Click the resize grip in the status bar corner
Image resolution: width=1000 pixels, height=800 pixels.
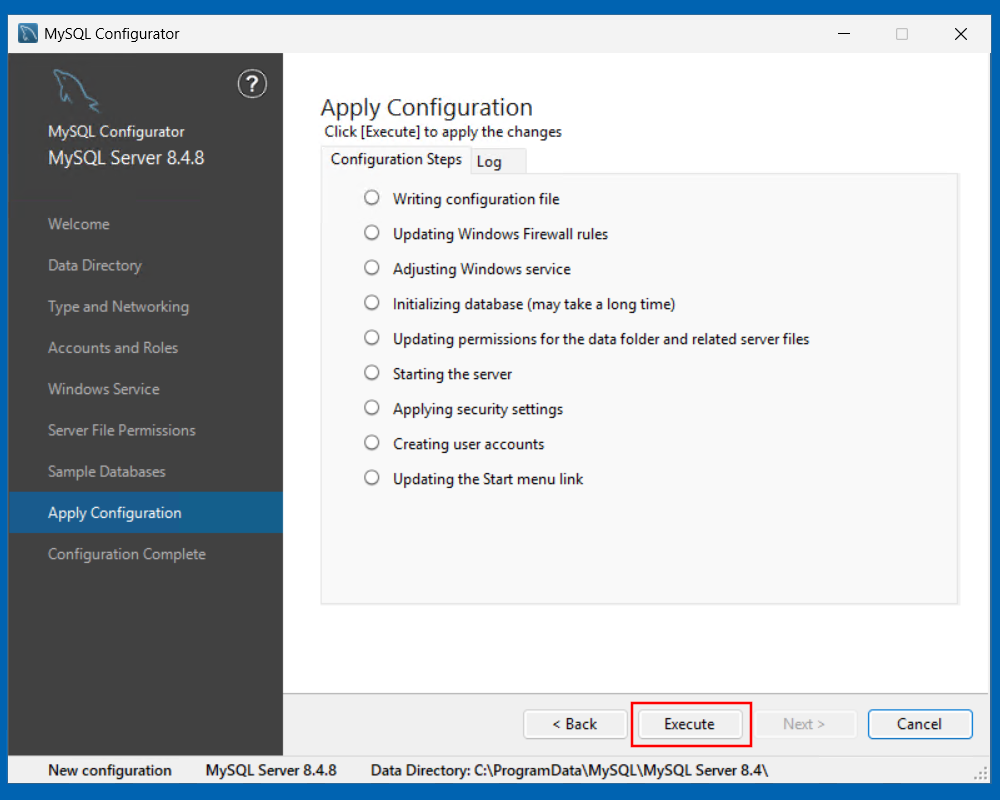point(981,774)
